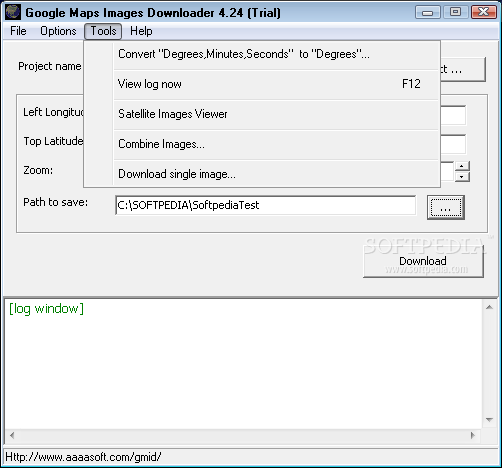Click the application globe icon in title bar
502x468 pixels.
13,12
